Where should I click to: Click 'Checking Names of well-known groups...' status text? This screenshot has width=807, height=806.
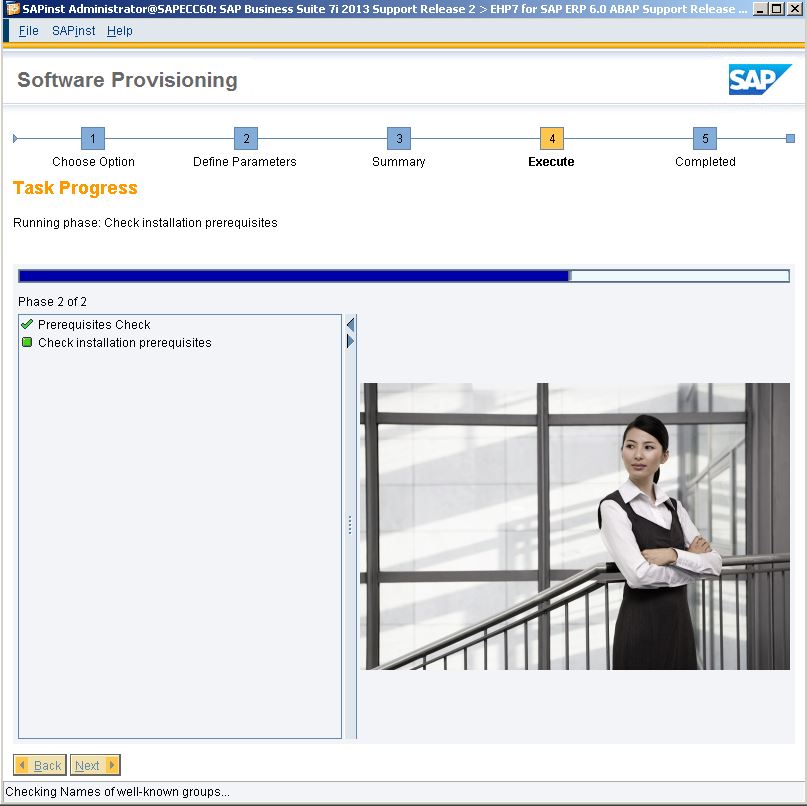pyautogui.click(x=117, y=792)
